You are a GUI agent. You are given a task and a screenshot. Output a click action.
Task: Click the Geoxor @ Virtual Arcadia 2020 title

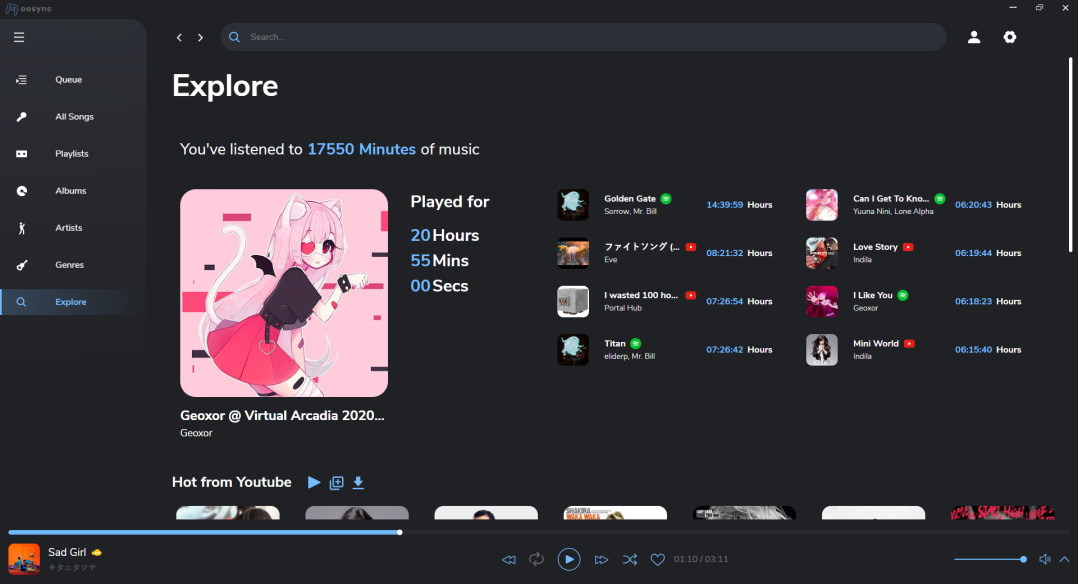click(282, 415)
